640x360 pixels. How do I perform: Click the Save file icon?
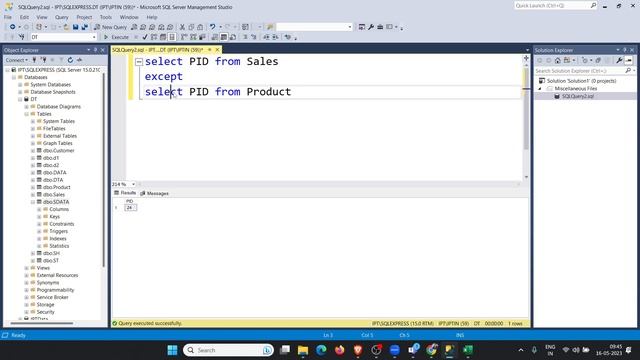pyautogui.click(x=76, y=27)
